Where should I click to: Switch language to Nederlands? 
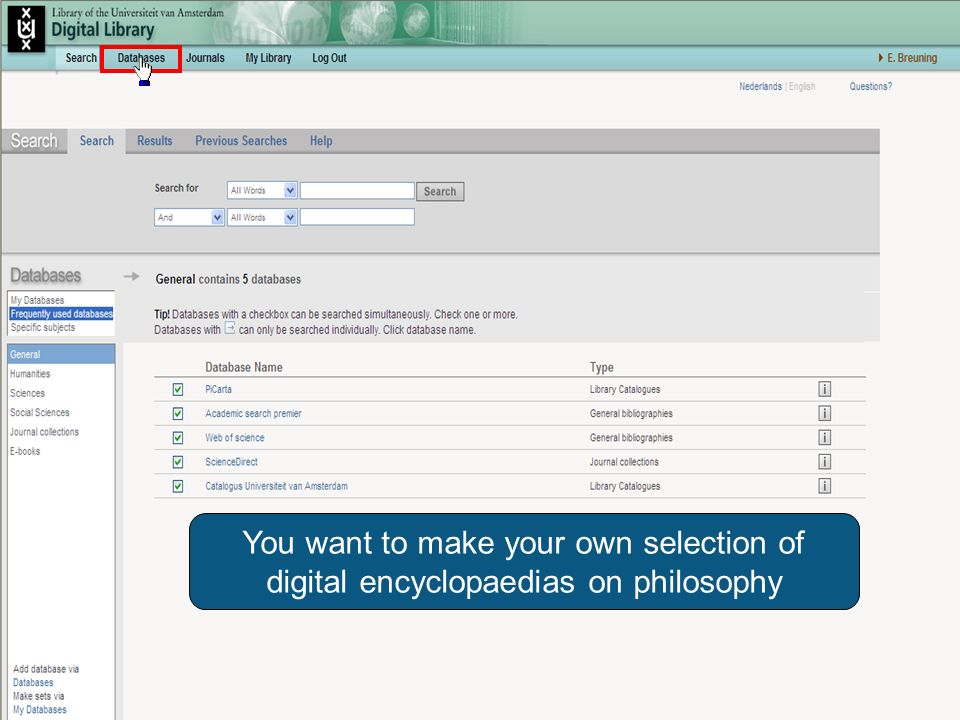[x=760, y=86]
